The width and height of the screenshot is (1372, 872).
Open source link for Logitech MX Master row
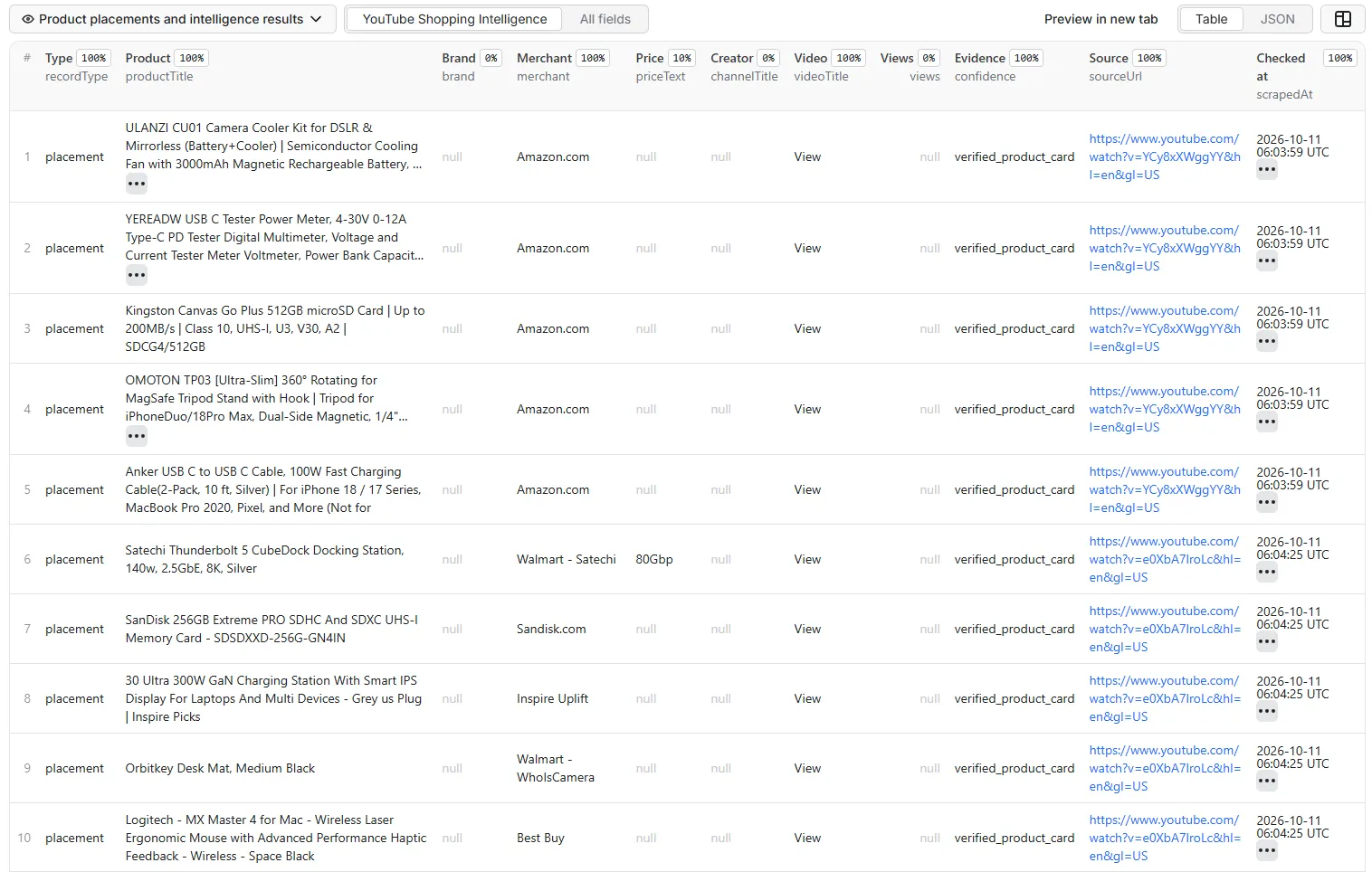(x=1165, y=838)
